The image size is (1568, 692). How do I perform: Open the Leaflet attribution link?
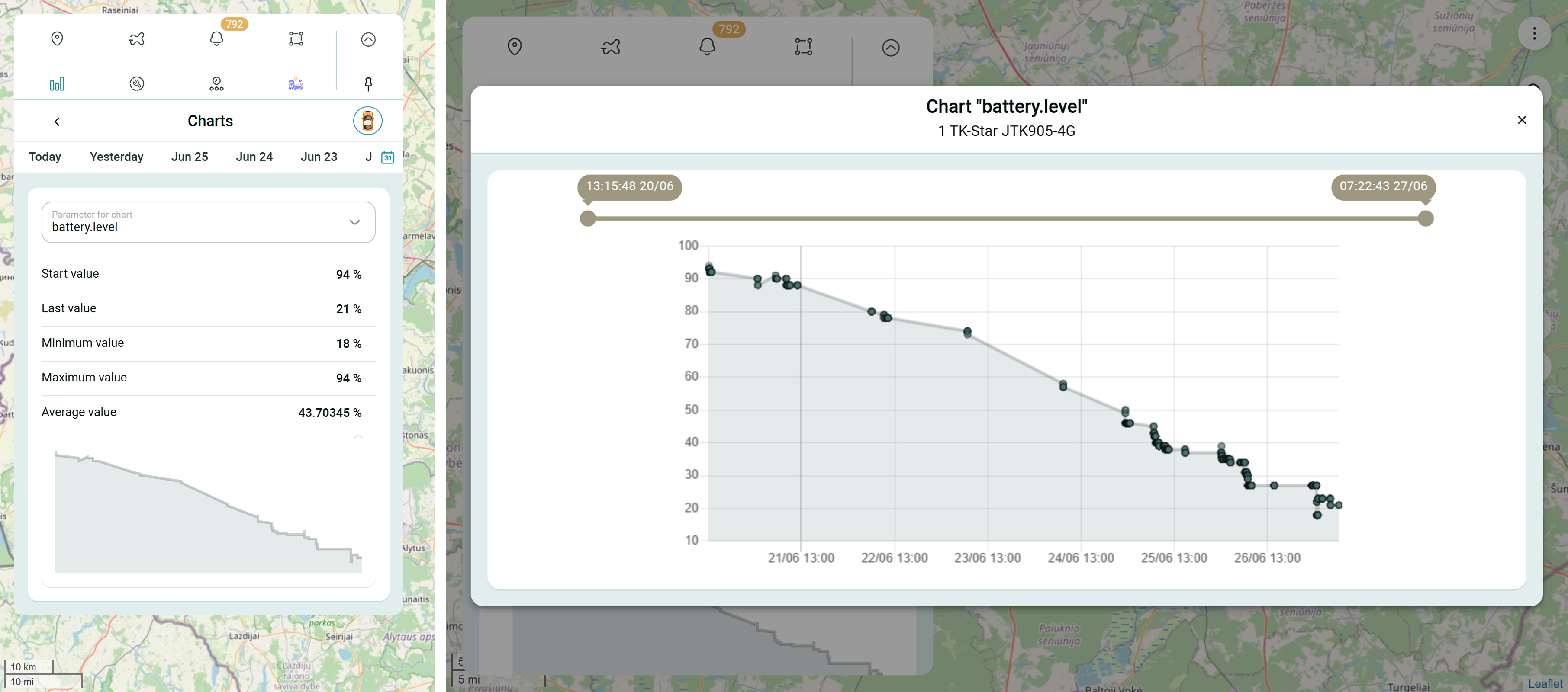click(1545, 683)
